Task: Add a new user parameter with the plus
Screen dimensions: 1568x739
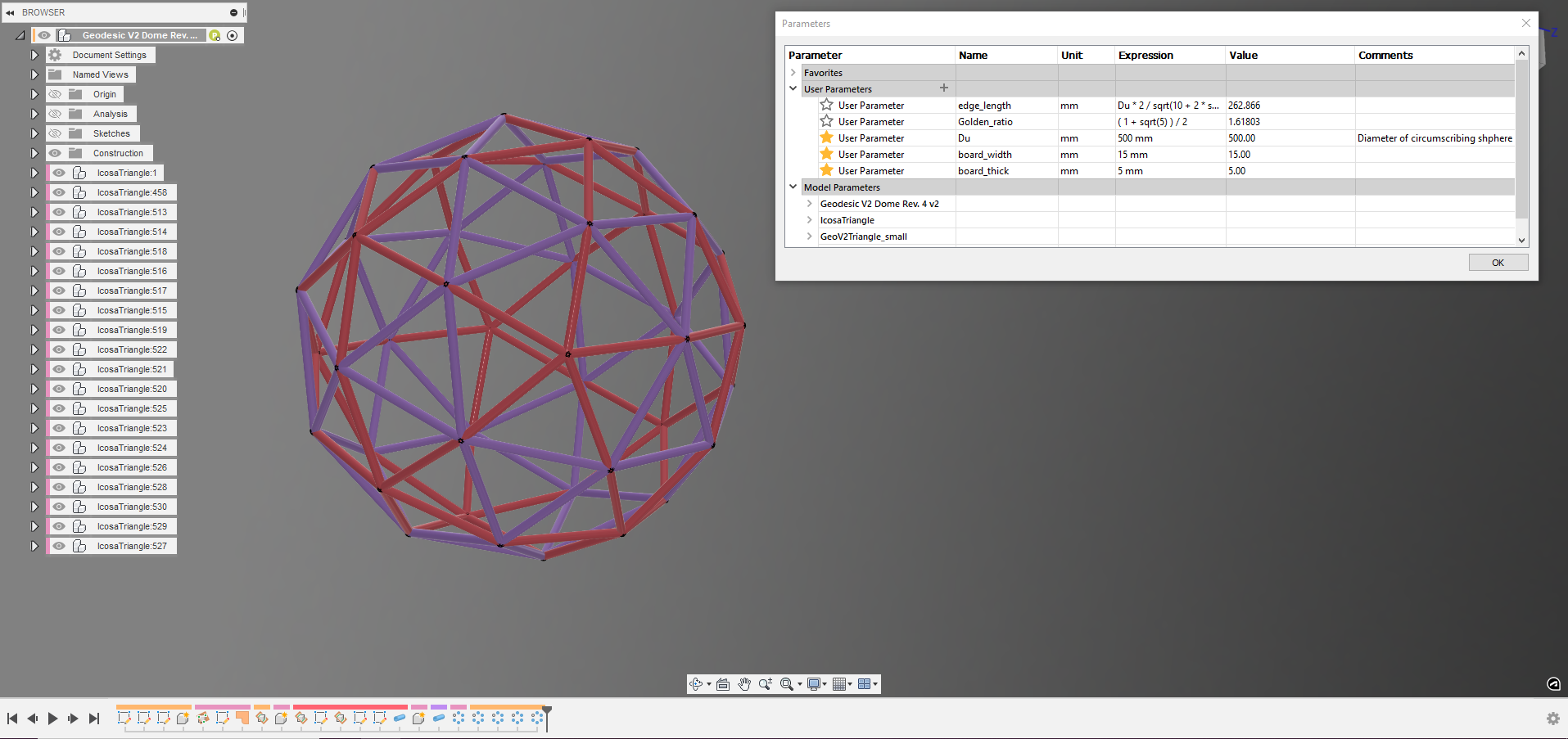Action: tap(943, 88)
